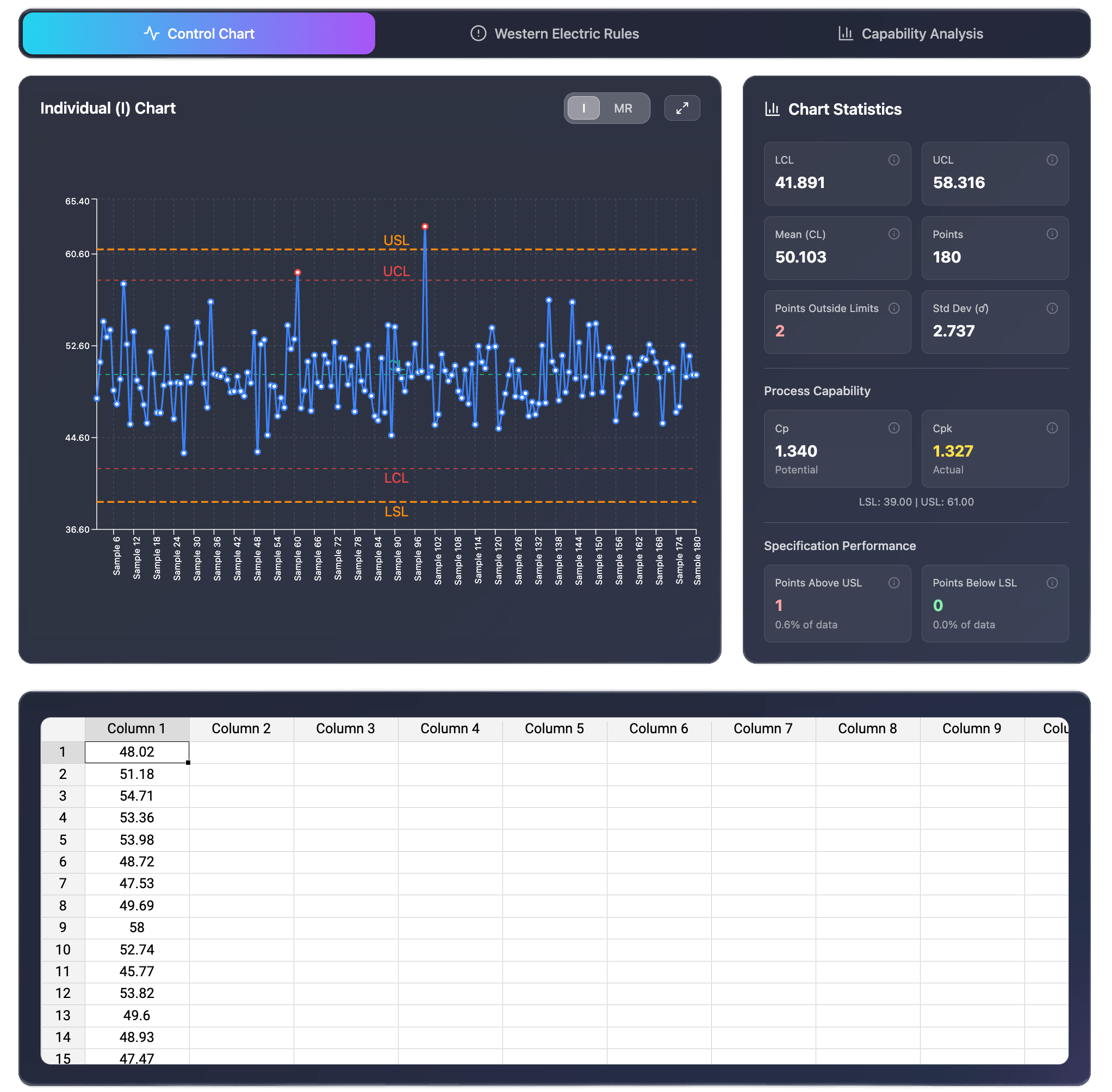Click info icon on Points Above USL
The width and height of the screenshot is (1112, 1092).
(x=893, y=583)
